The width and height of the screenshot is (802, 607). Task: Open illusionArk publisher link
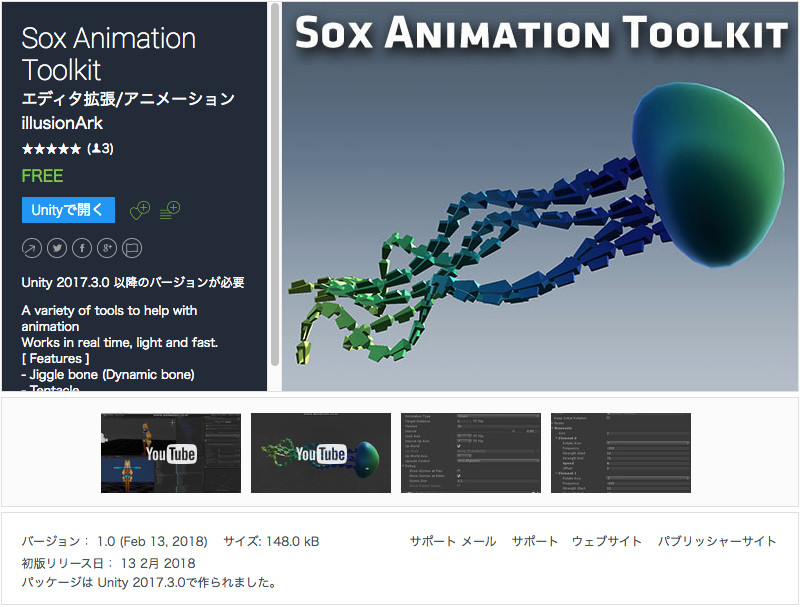(x=62, y=123)
